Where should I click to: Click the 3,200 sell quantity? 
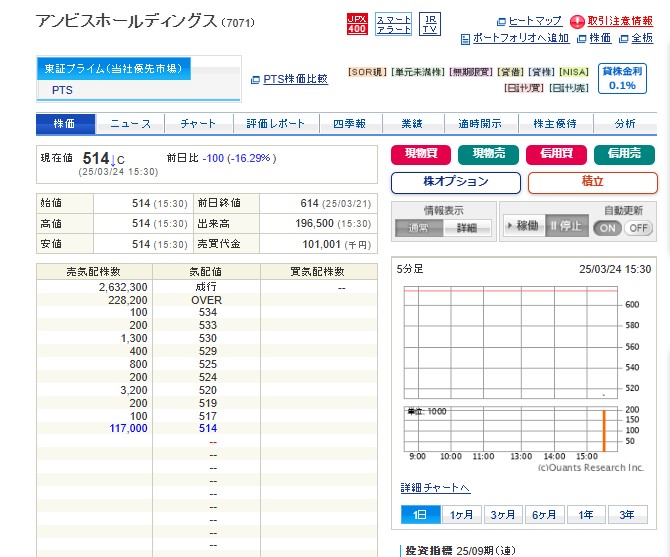tap(134, 390)
